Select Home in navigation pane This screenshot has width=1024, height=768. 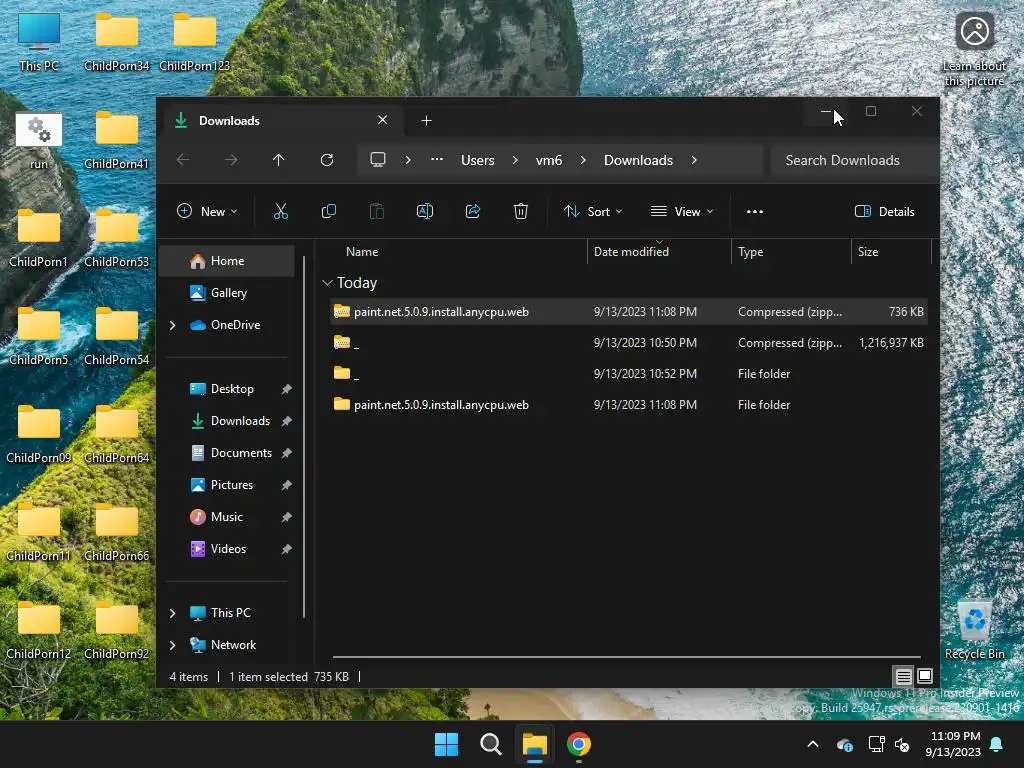pos(227,261)
